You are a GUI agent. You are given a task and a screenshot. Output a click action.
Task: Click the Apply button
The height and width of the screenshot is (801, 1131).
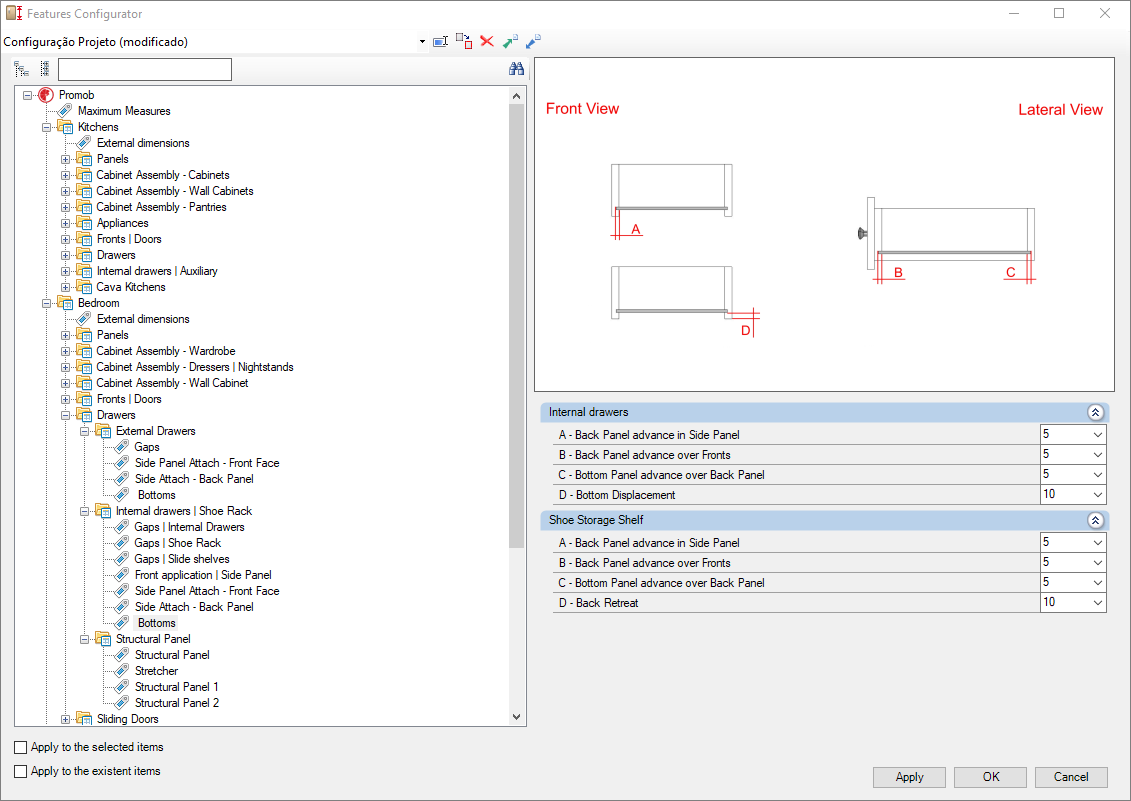909,776
